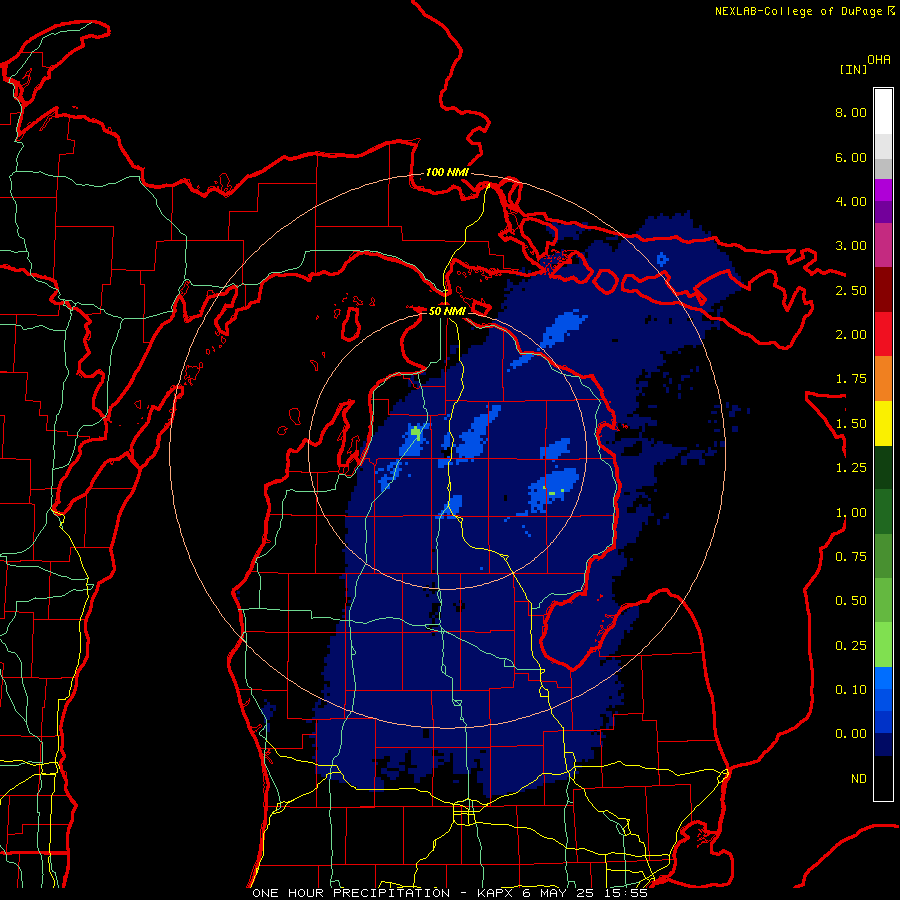
Task: Pick the green swatch beside 1.00
Action: point(883,512)
